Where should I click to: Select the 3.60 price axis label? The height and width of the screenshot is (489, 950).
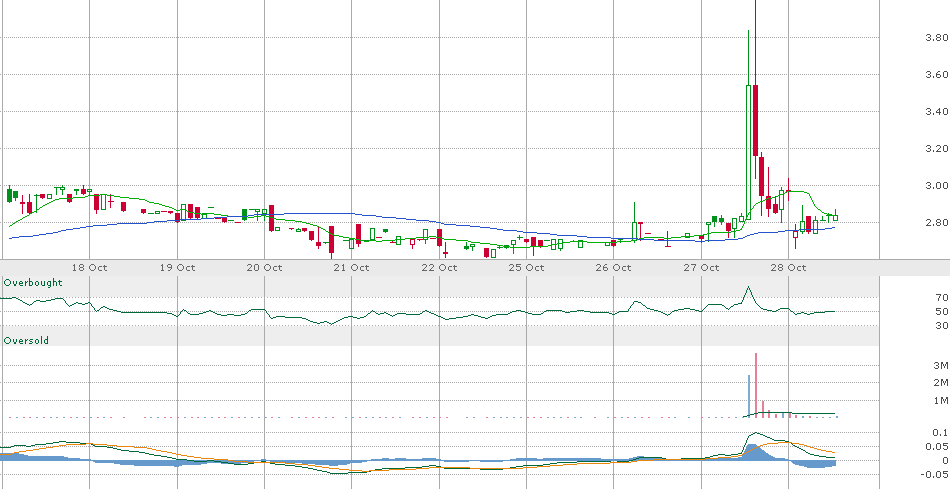[x=936, y=75]
